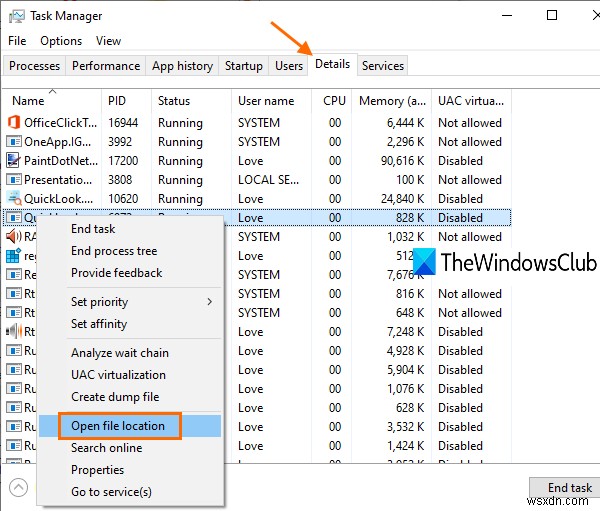The image size is (600, 511).
Task: Click the PaintDotNet process icon
Action: [13, 160]
